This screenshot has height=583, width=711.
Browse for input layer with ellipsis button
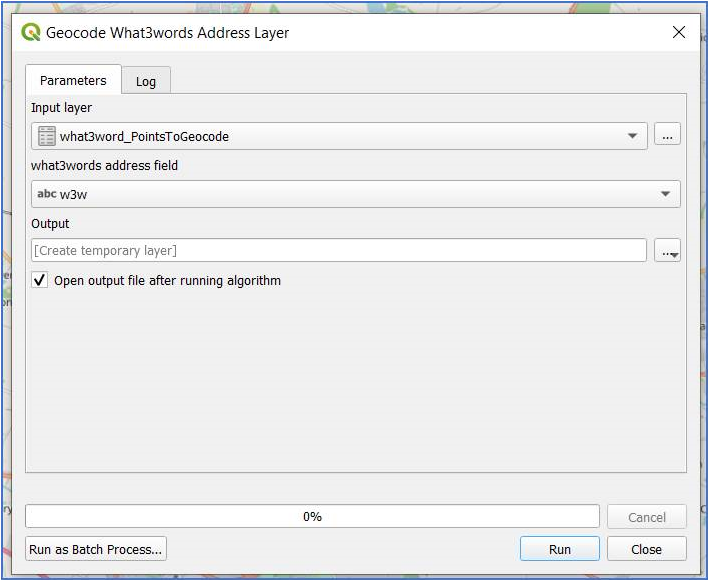667,134
